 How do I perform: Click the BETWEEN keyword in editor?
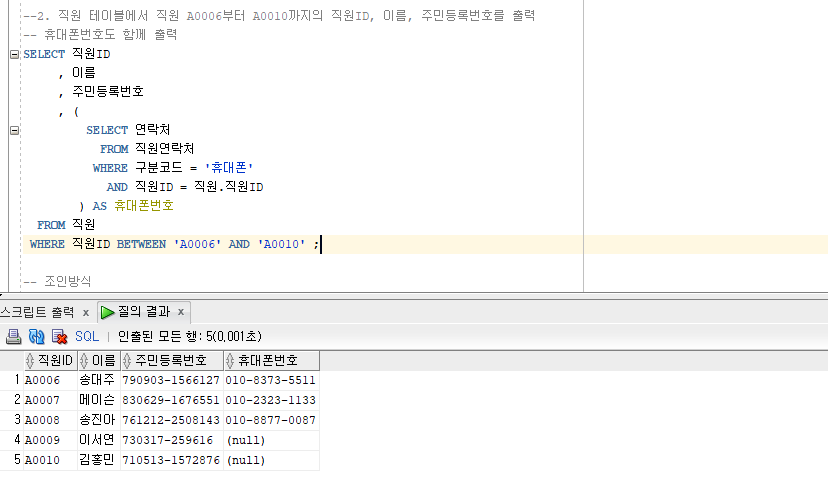click(141, 244)
